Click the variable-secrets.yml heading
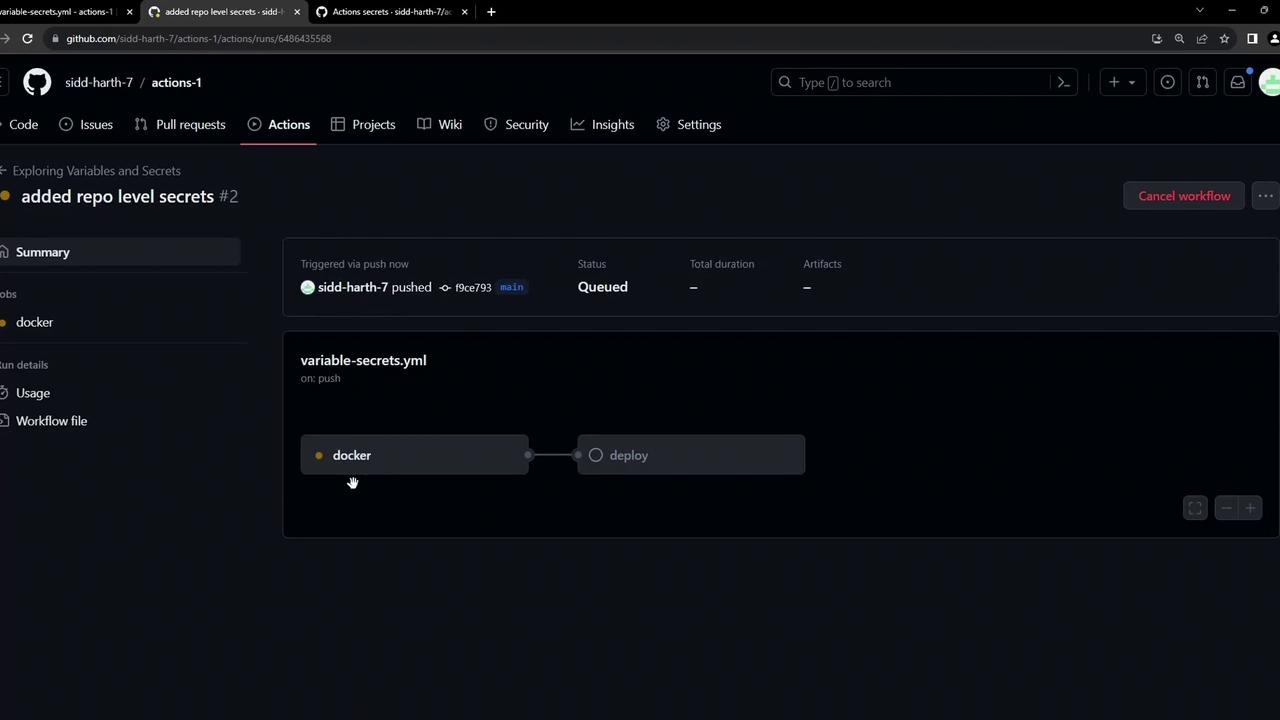 (363, 360)
